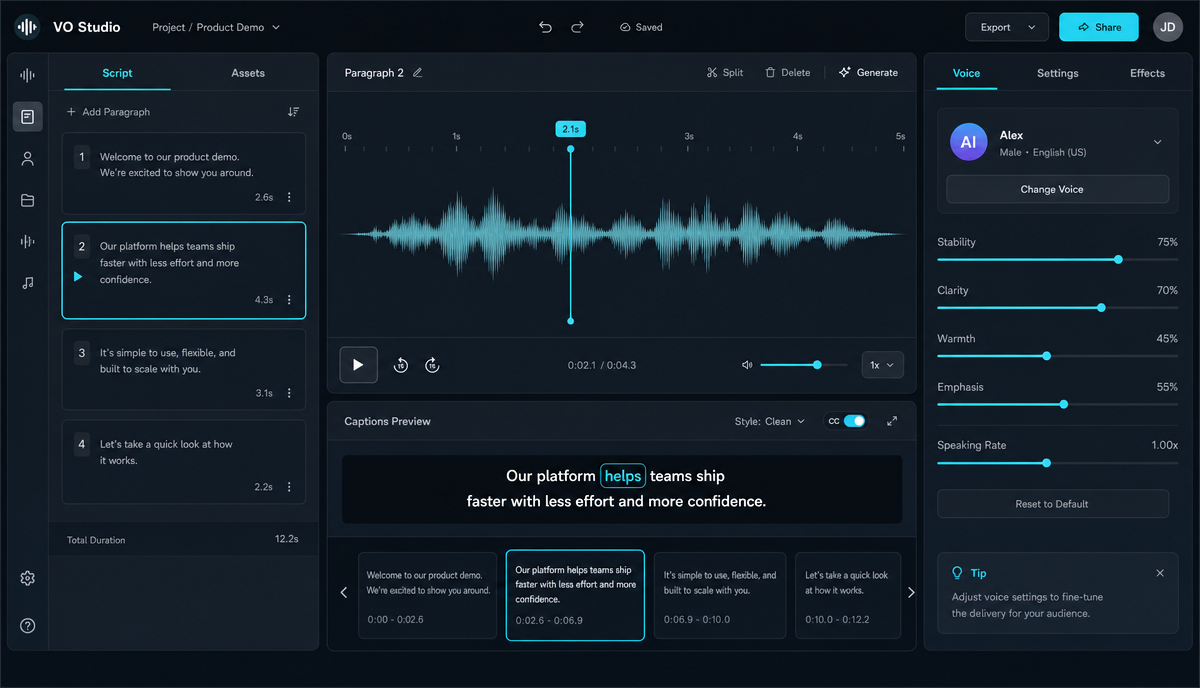Open the playback speed 1x dropdown
The height and width of the screenshot is (688, 1200).
tap(882, 365)
